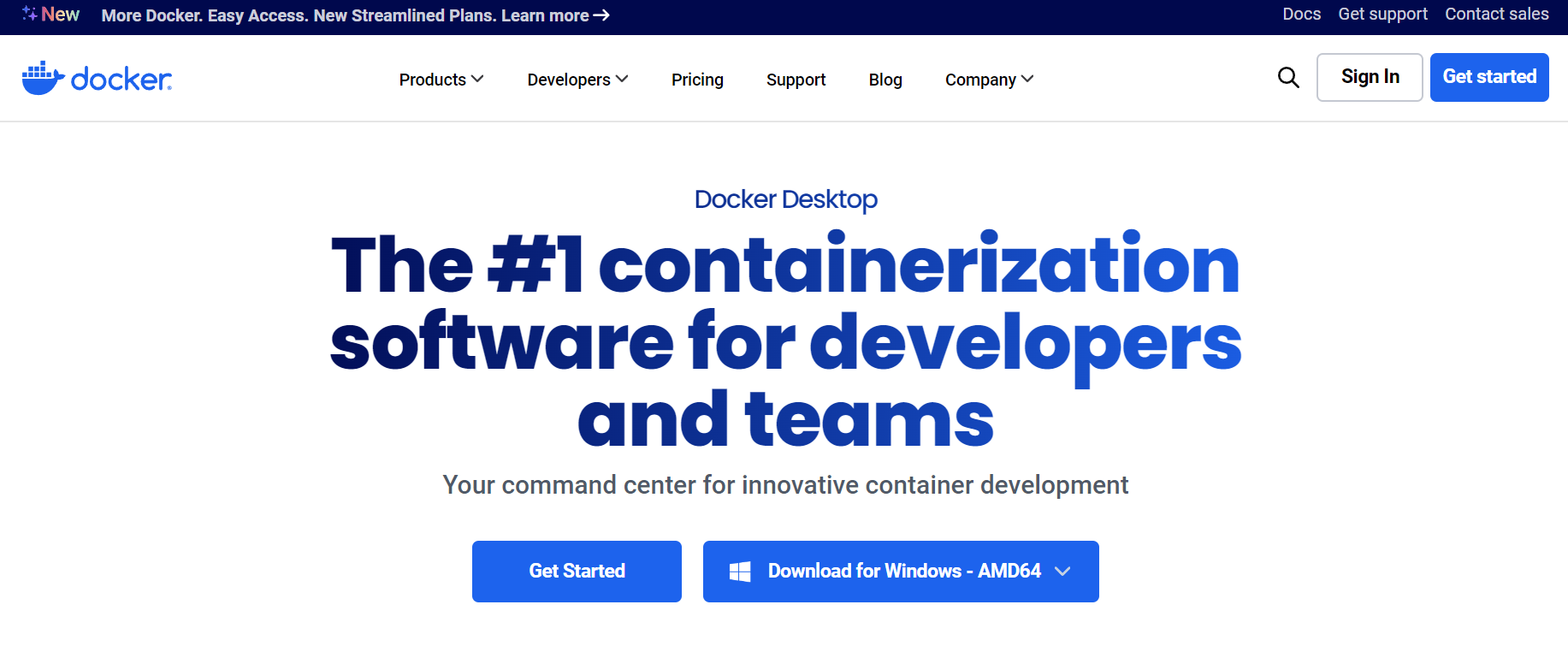Click the sparkle New badge in banner
Image resolution: width=1568 pixels, height=646 pixels.
(50, 15)
